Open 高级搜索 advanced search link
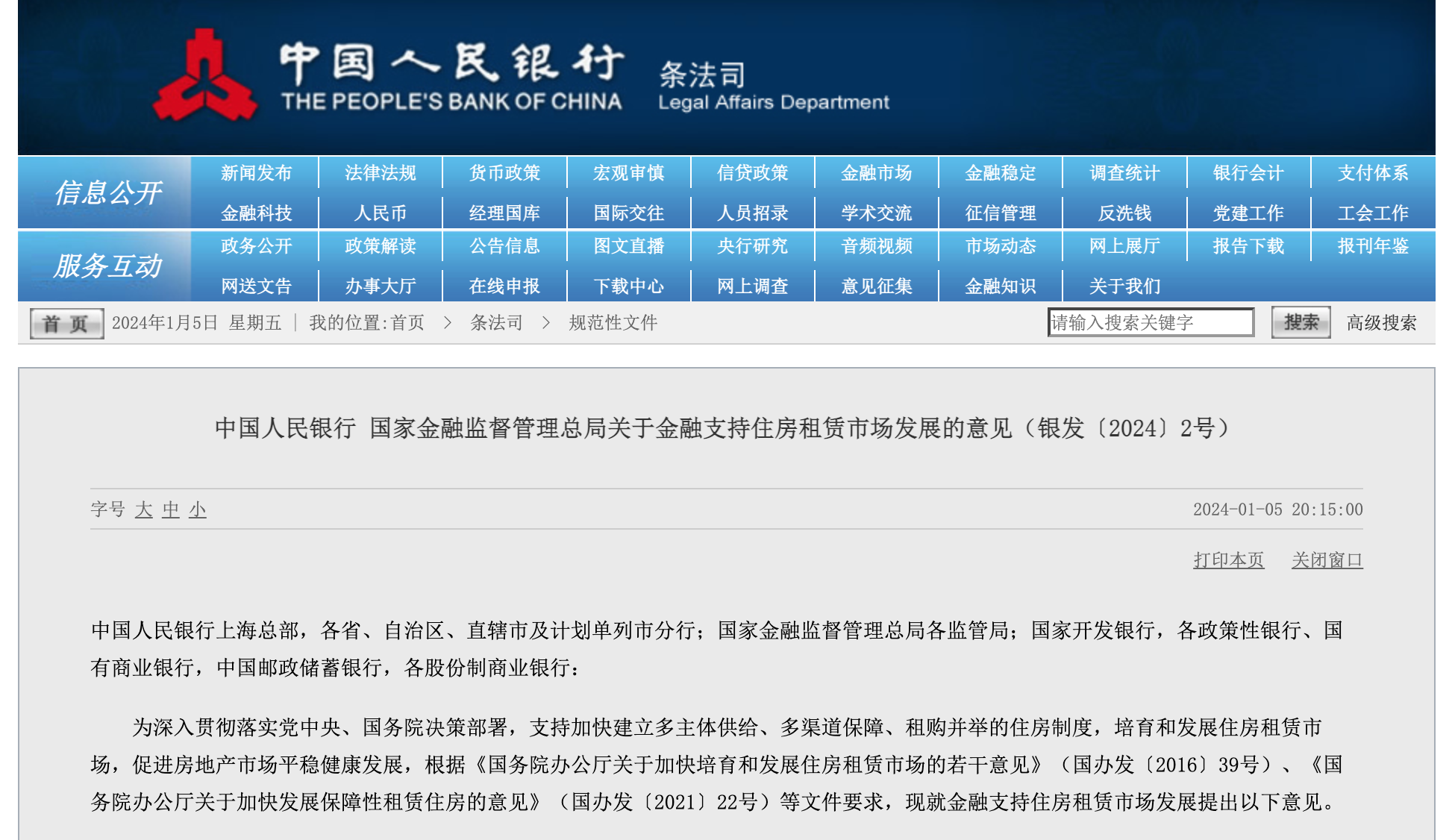 point(1381,323)
